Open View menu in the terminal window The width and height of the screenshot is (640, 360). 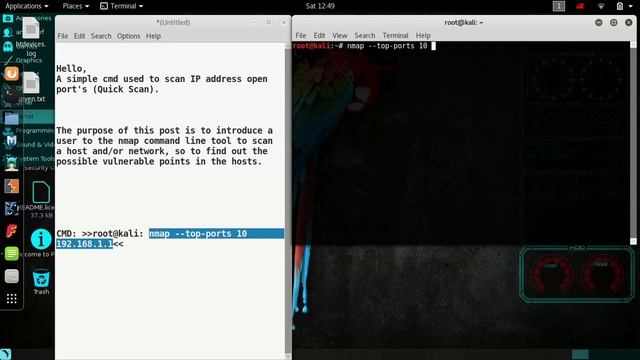click(x=340, y=36)
